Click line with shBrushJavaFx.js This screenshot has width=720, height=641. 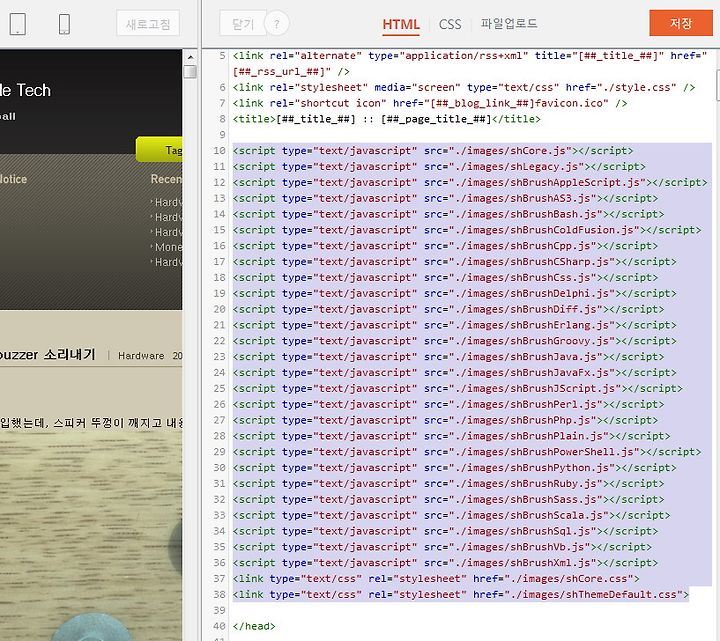454,372
